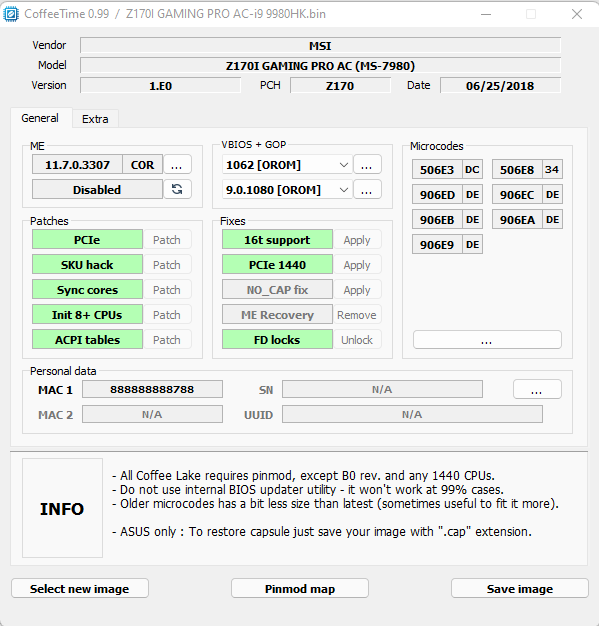
Task: Click the ME Disabled status field
Action: [x=97, y=190]
